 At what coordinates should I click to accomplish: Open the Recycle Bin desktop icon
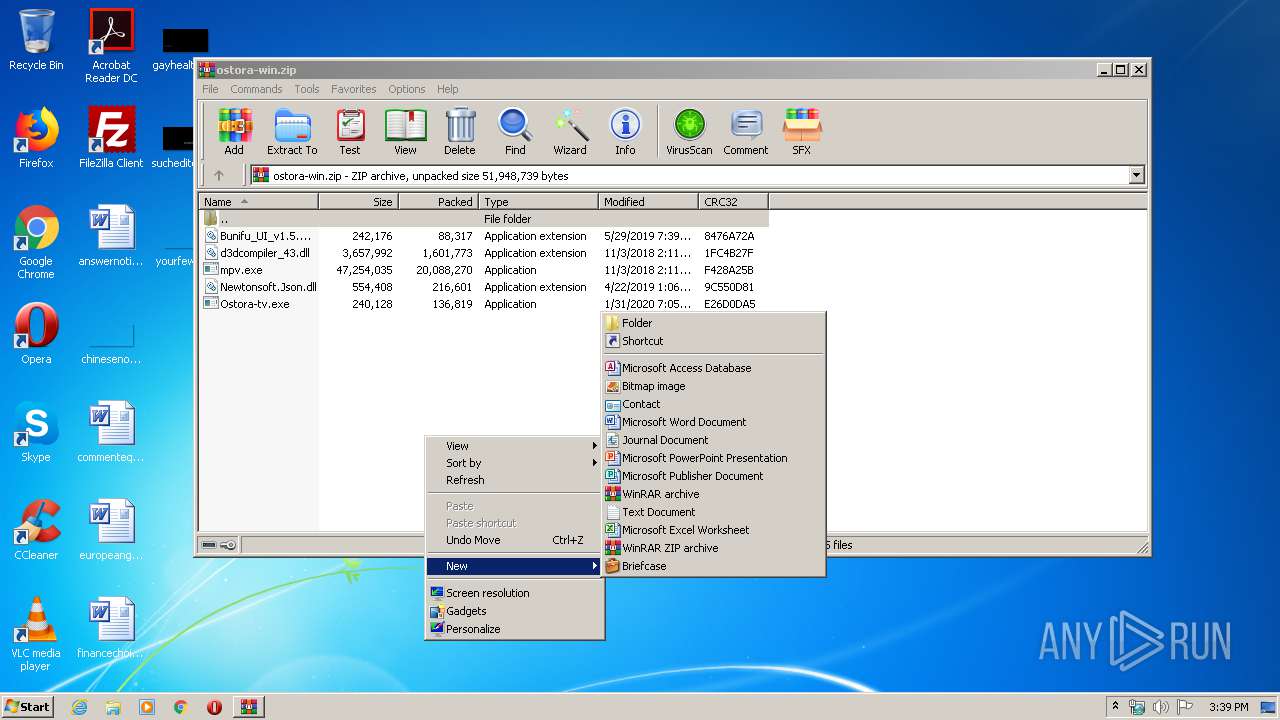pos(36,40)
